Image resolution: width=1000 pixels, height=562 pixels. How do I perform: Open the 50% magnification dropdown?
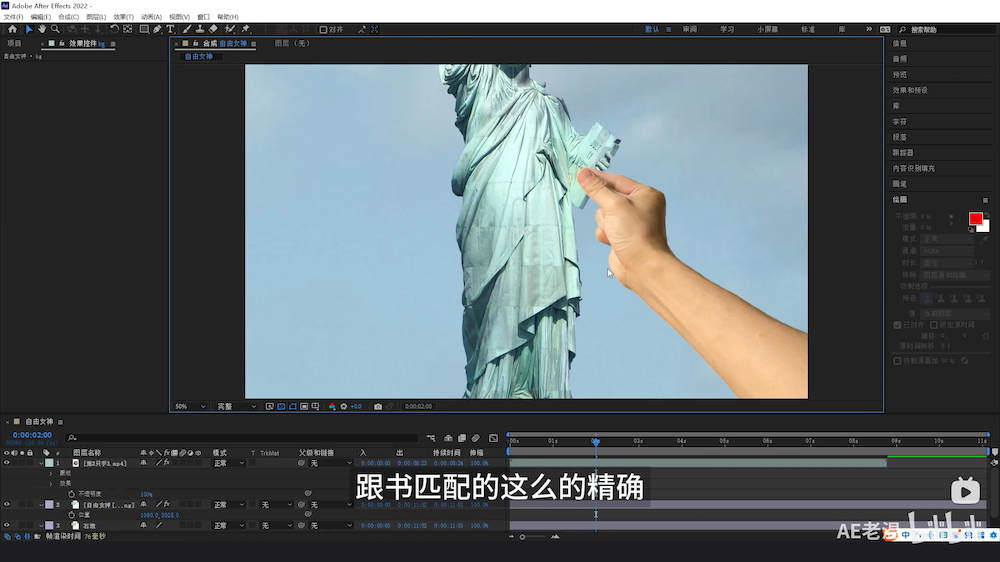[190, 406]
